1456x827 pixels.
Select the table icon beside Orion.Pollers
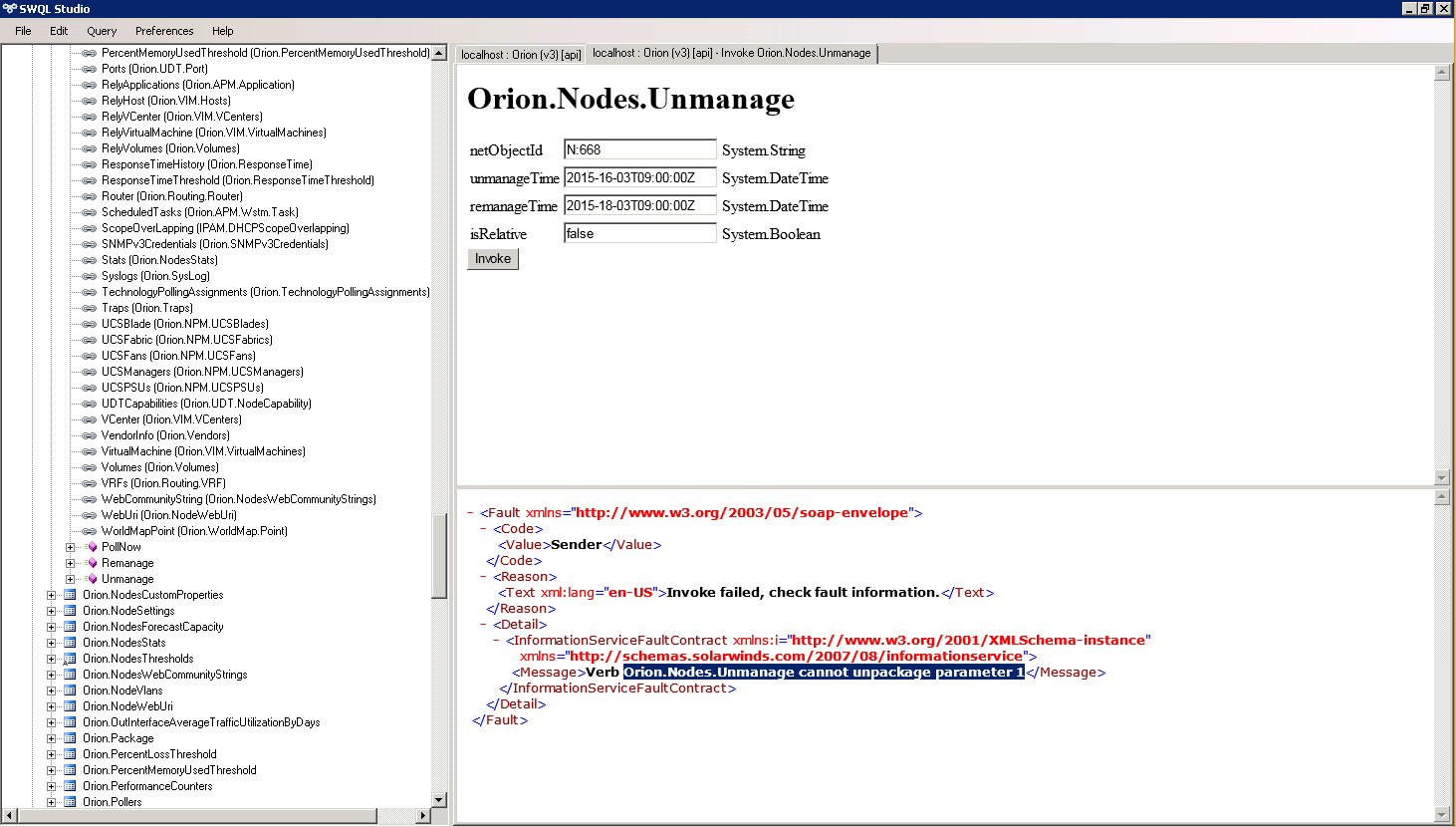[70, 802]
